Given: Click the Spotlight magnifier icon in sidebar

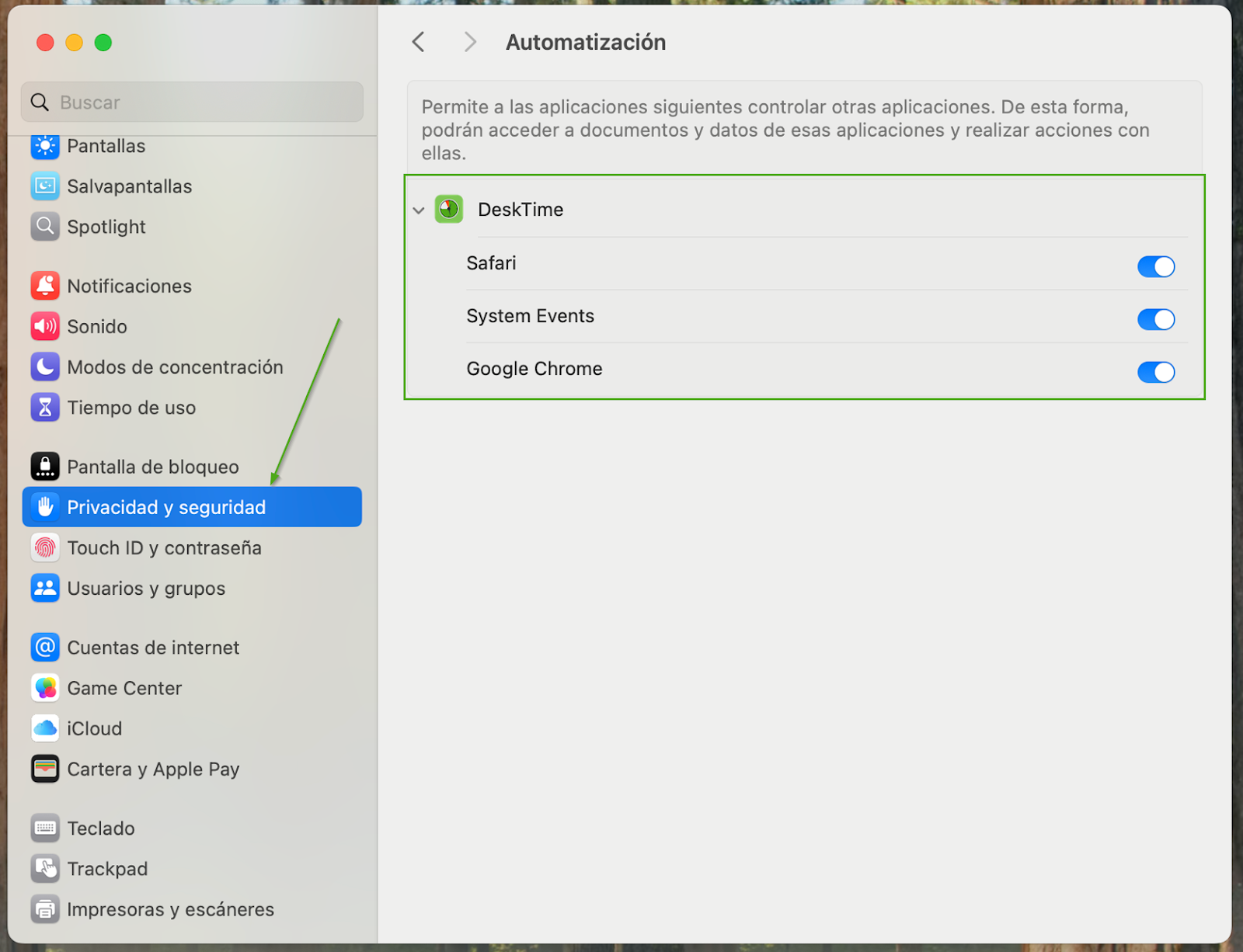Looking at the screenshot, I should (x=45, y=227).
